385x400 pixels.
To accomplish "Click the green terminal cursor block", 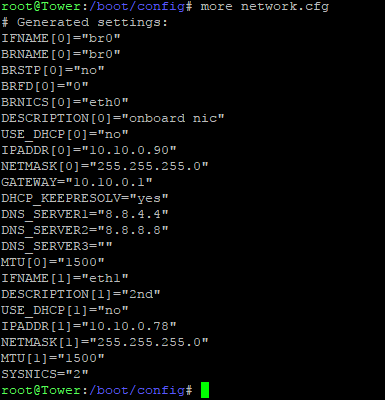I will pos(205,390).
